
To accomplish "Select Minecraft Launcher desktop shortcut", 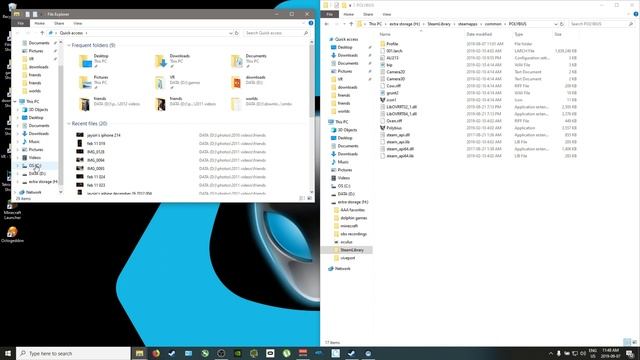I will pyautogui.click(x=12, y=210).
